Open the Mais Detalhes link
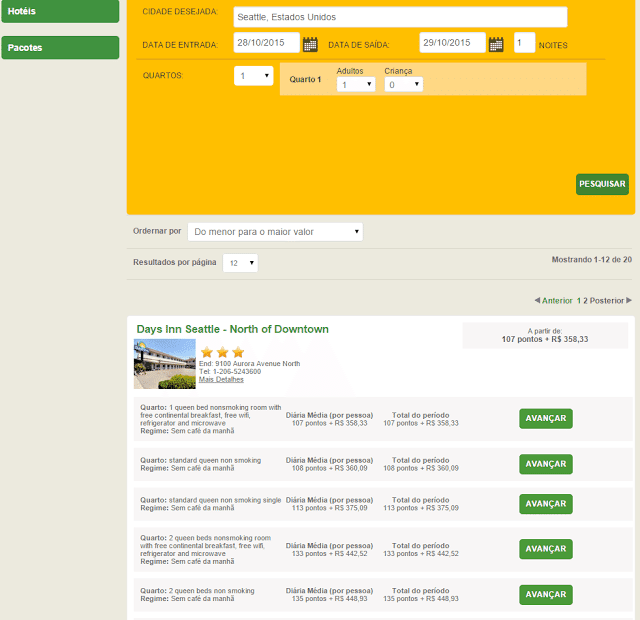Image resolution: width=640 pixels, height=620 pixels. [x=221, y=379]
